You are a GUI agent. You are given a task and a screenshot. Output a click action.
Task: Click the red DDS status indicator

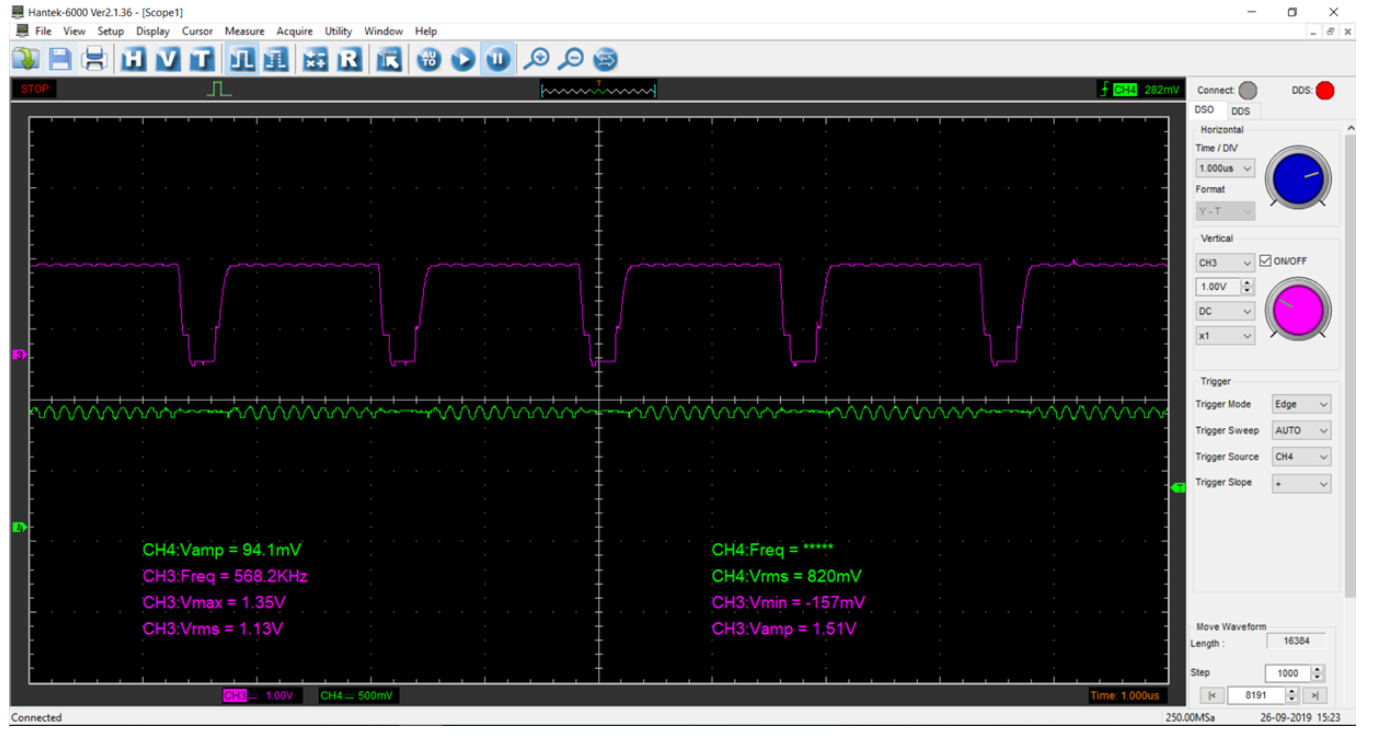click(1325, 90)
